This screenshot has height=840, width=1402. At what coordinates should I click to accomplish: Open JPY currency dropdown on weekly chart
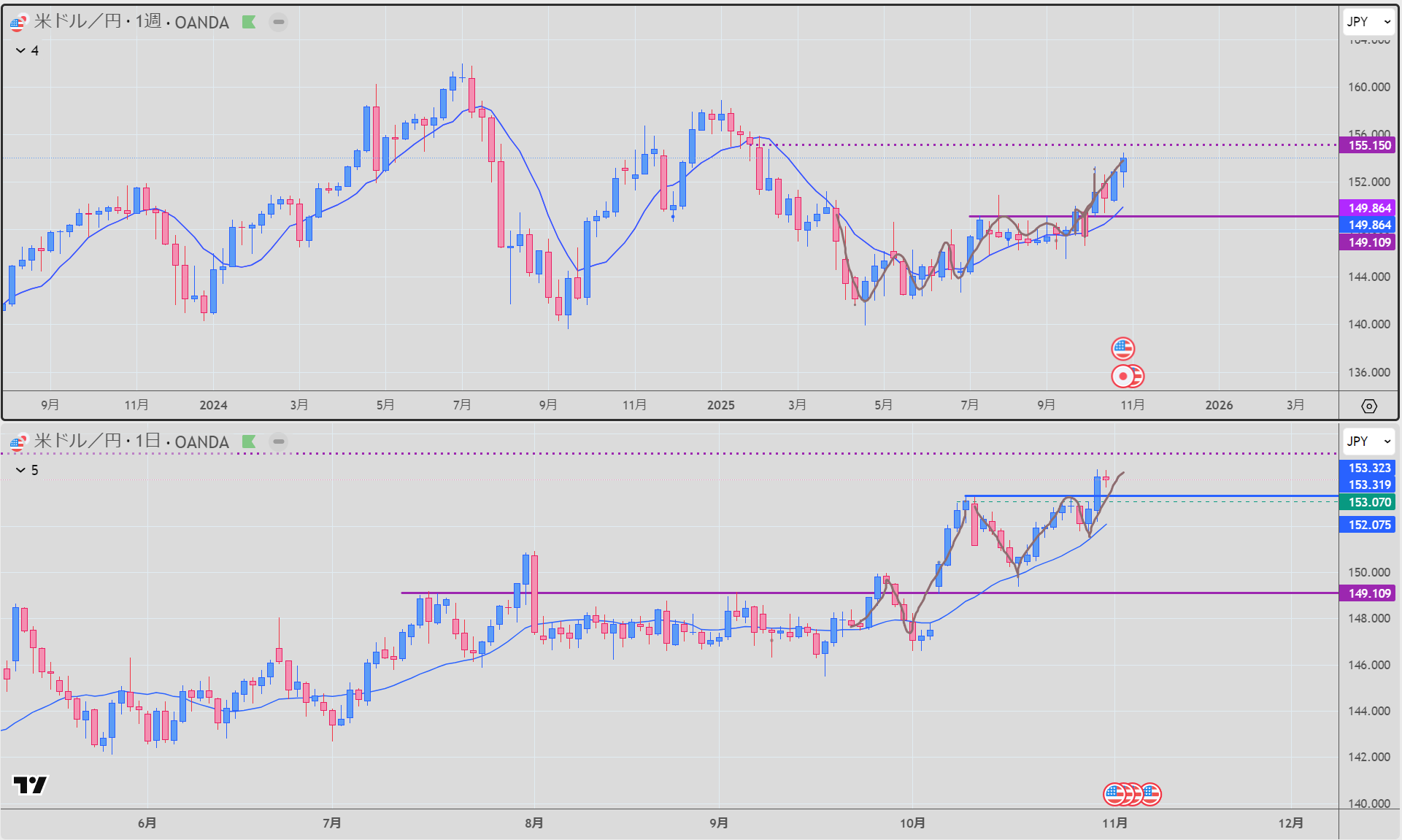point(1368,22)
